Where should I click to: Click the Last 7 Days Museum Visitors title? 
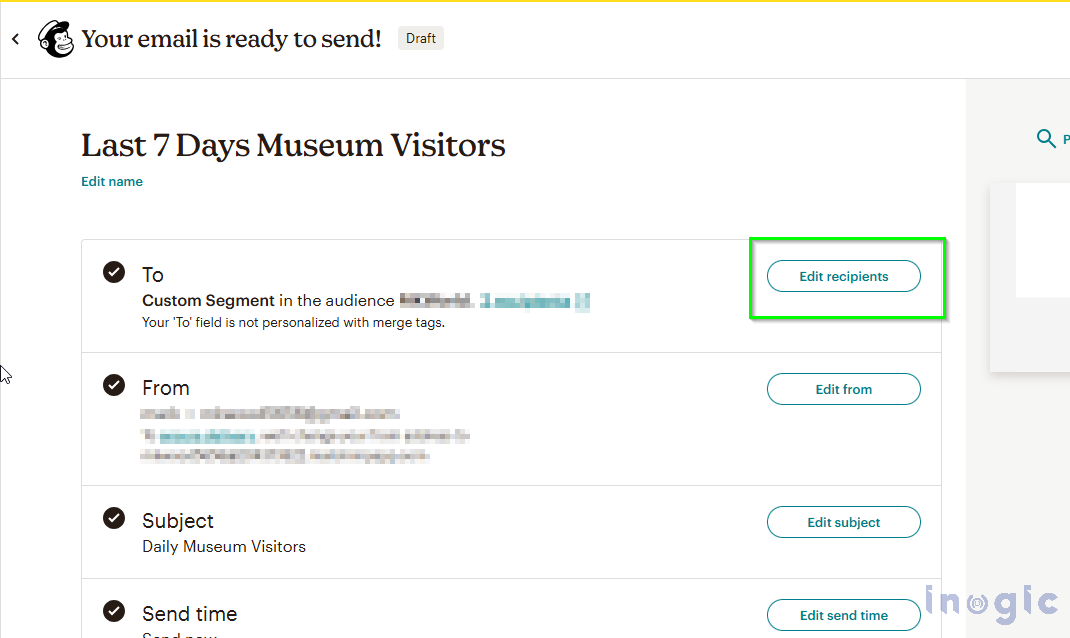(x=293, y=146)
